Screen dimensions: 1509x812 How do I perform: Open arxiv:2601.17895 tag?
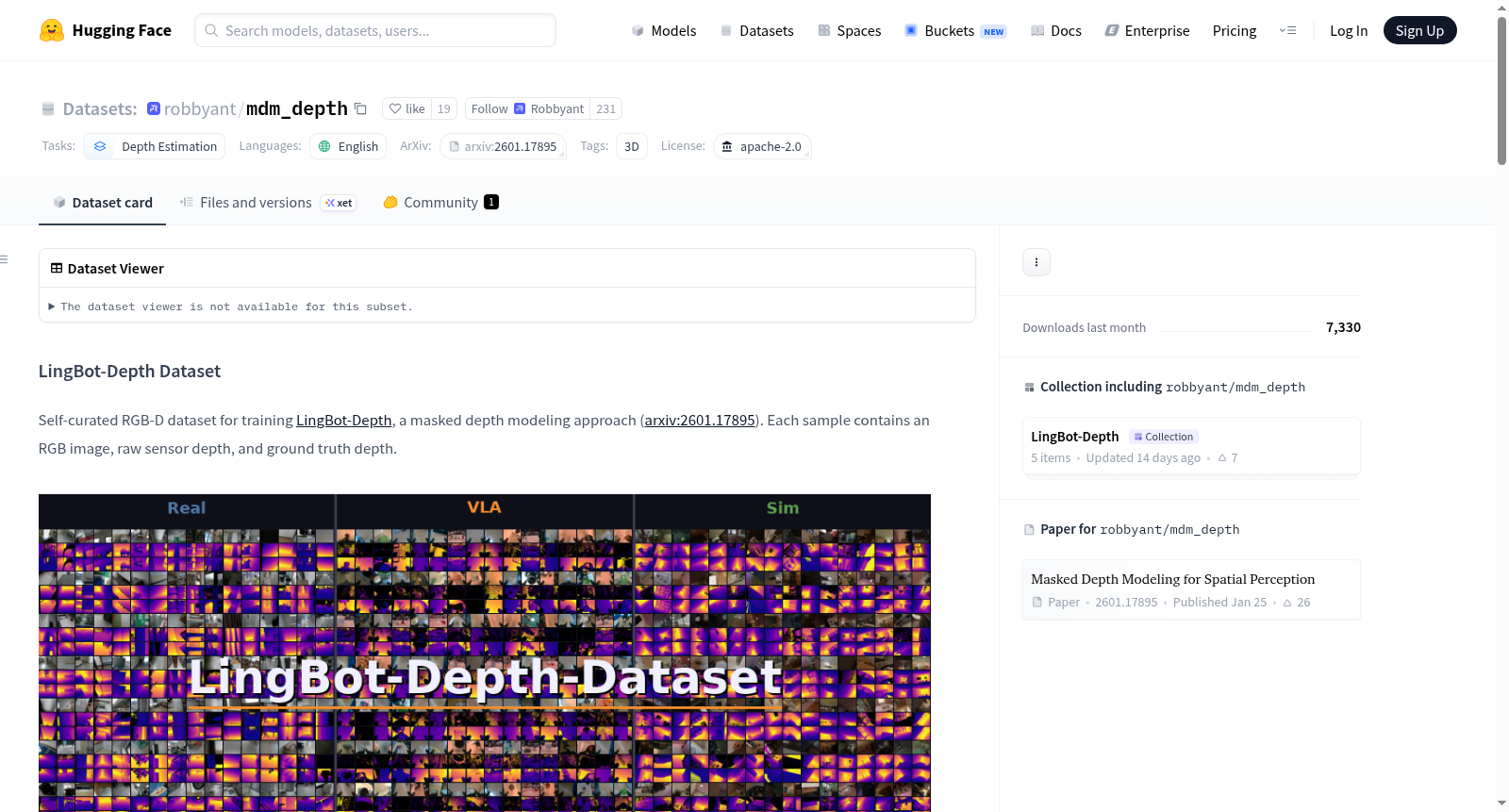(x=503, y=146)
